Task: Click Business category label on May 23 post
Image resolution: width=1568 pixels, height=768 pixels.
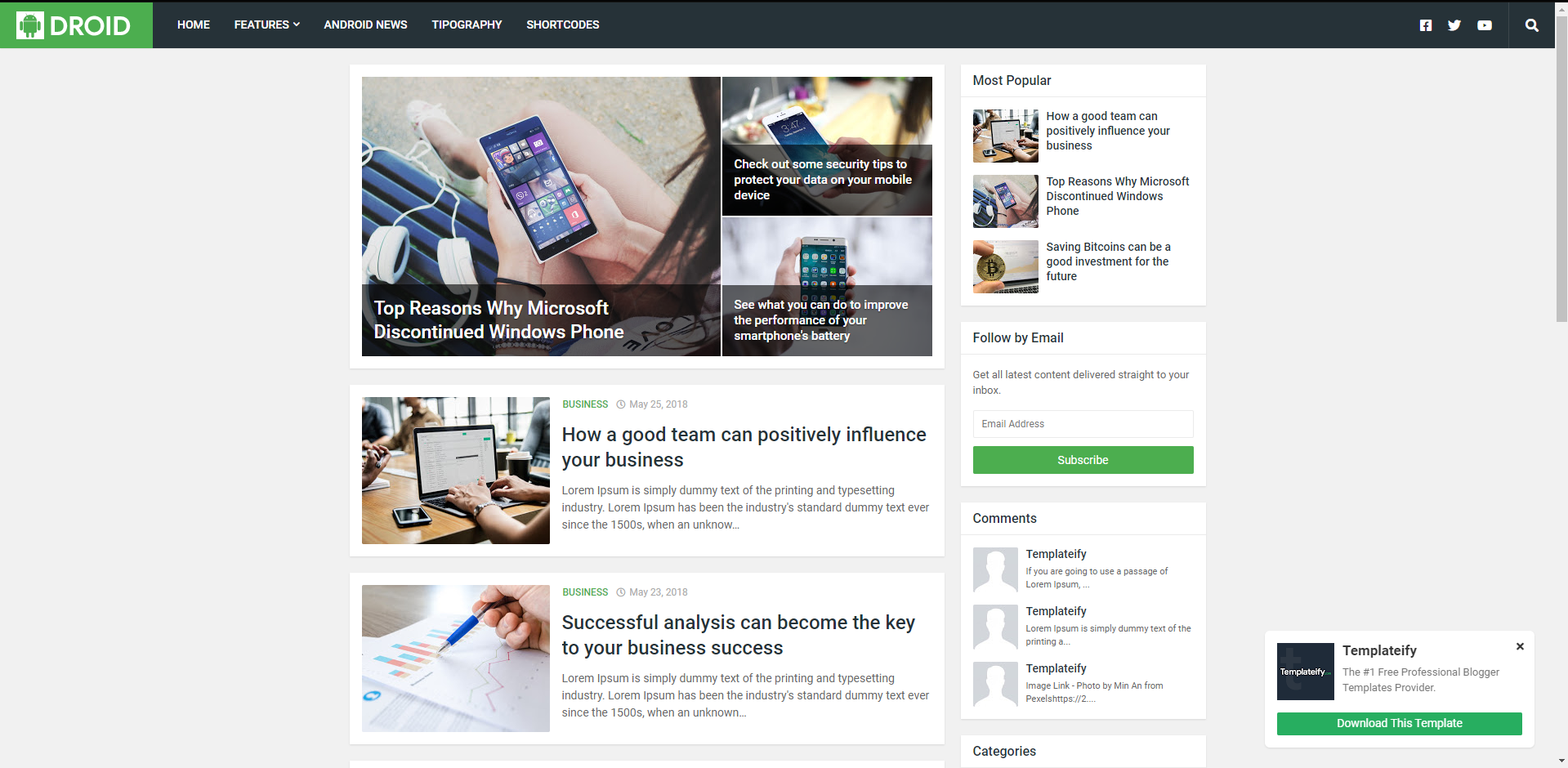Action: [x=585, y=592]
